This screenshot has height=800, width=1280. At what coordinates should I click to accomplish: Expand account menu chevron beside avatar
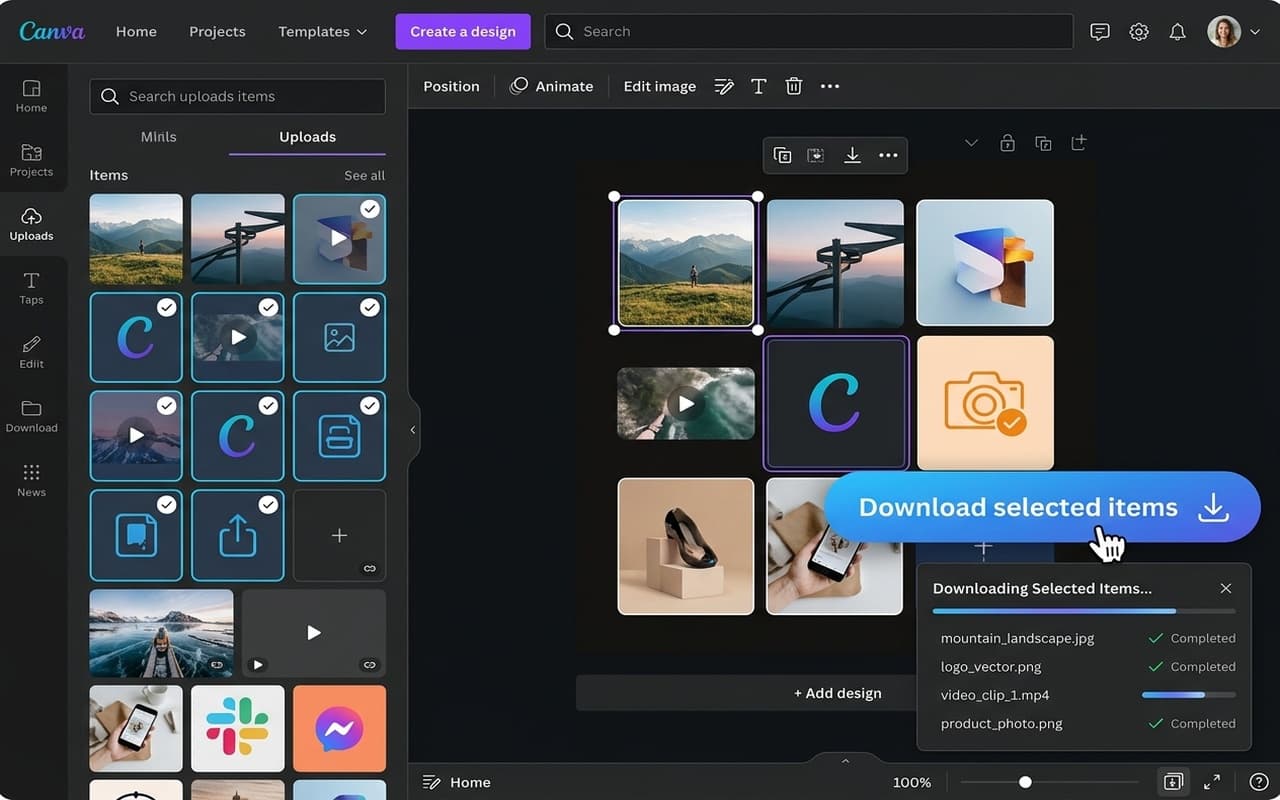(1256, 32)
